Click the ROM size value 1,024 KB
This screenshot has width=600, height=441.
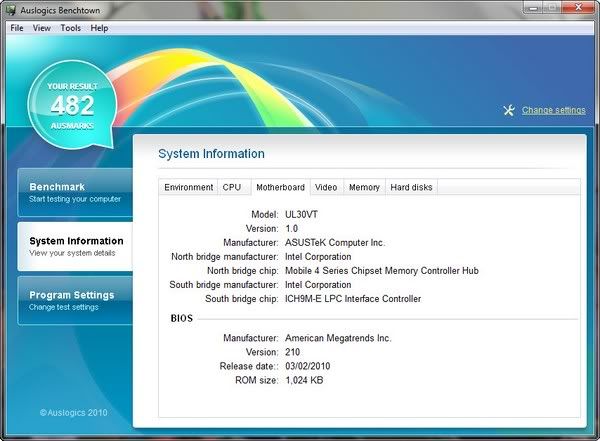304,381
